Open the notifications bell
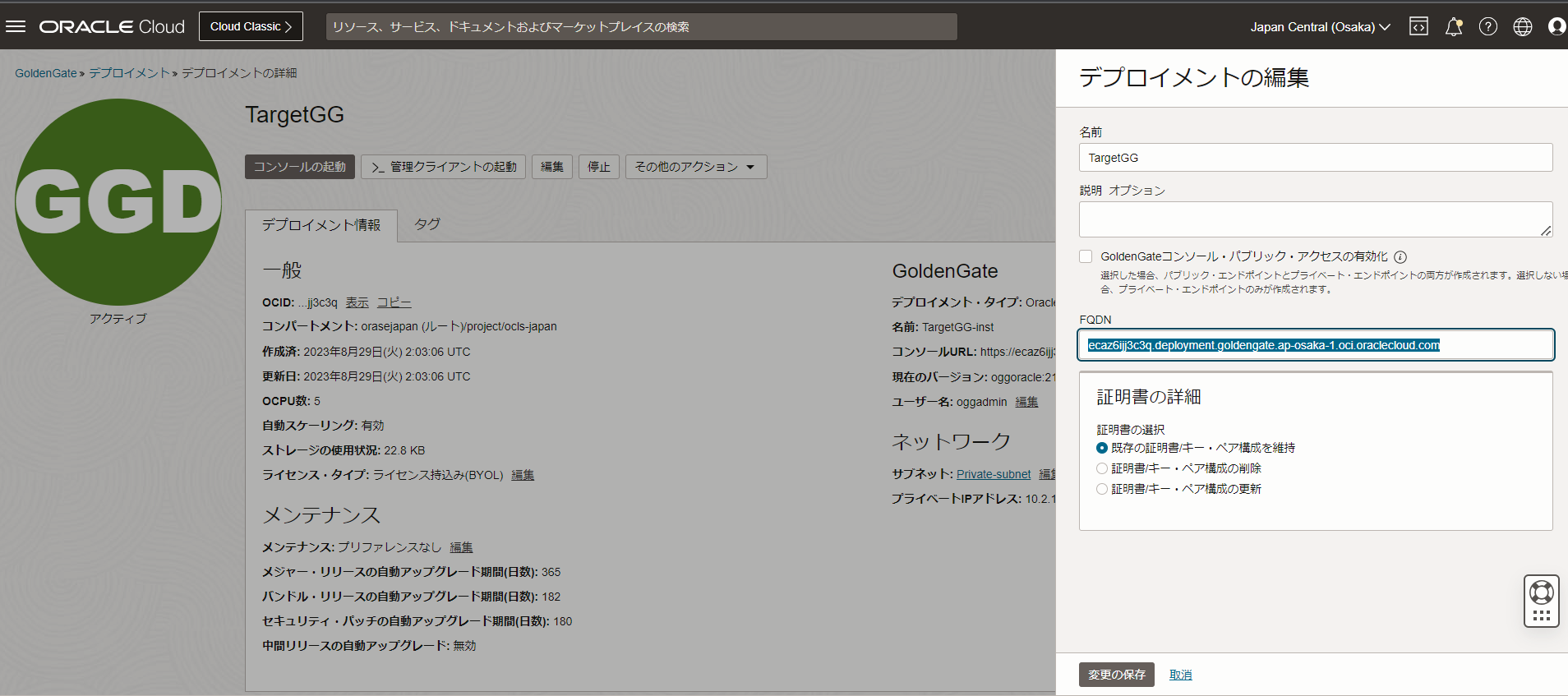This screenshot has height=696, width=1568. (1454, 26)
